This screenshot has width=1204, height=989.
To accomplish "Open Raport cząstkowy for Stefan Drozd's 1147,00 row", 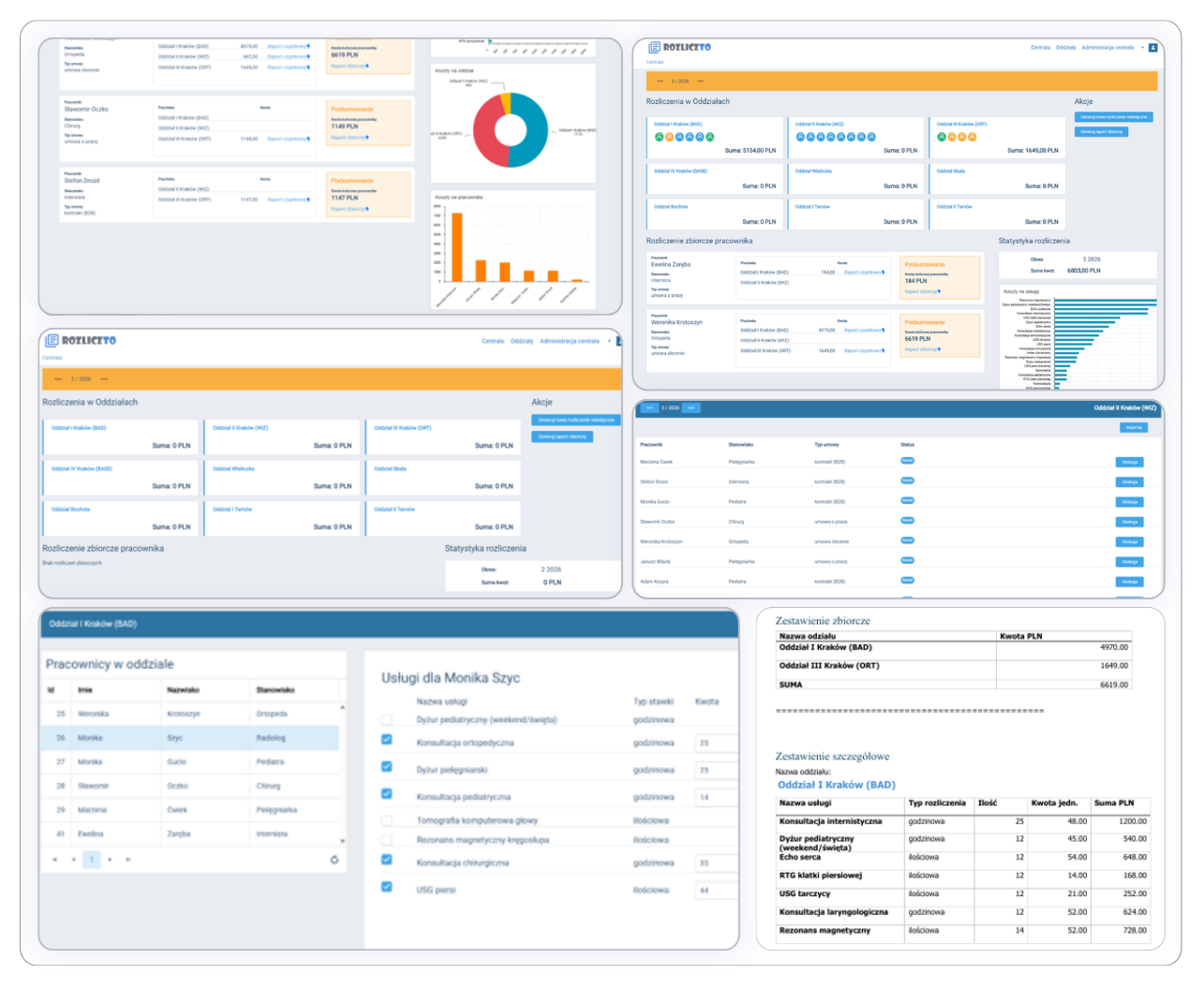I will point(289,199).
